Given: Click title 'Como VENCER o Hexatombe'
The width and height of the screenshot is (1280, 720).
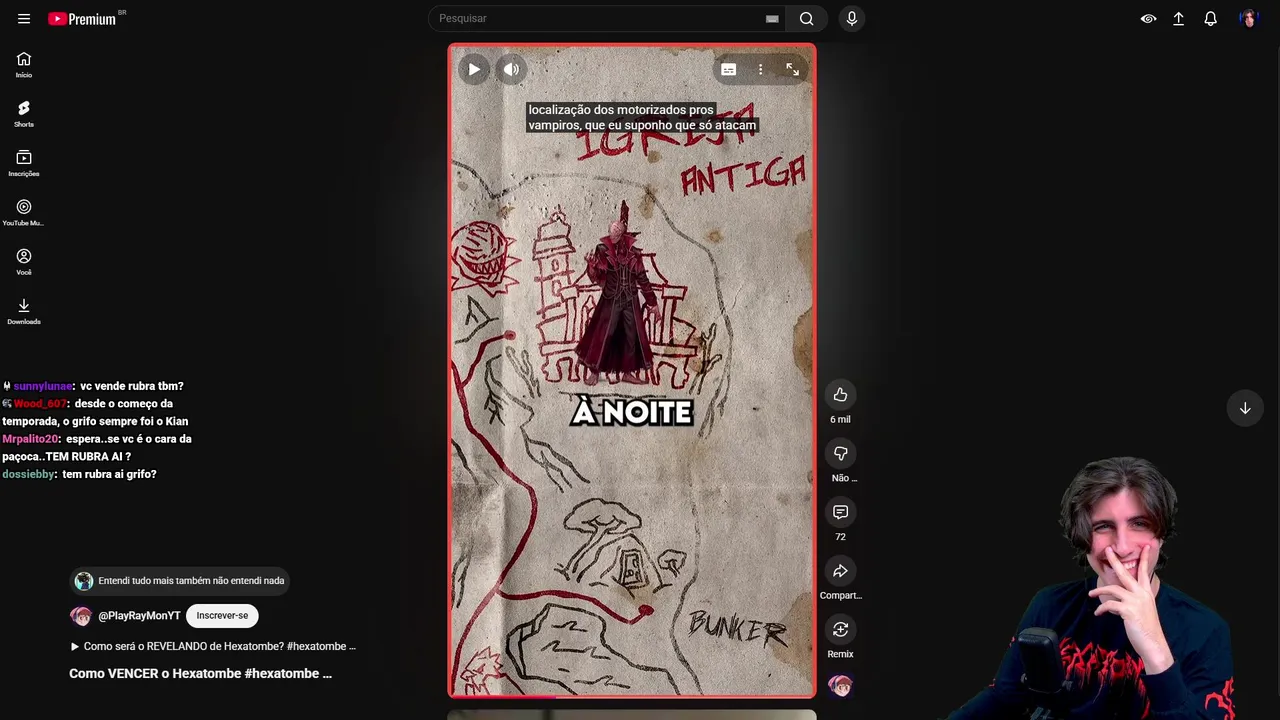Looking at the screenshot, I should pyautogui.click(x=200, y=674).
